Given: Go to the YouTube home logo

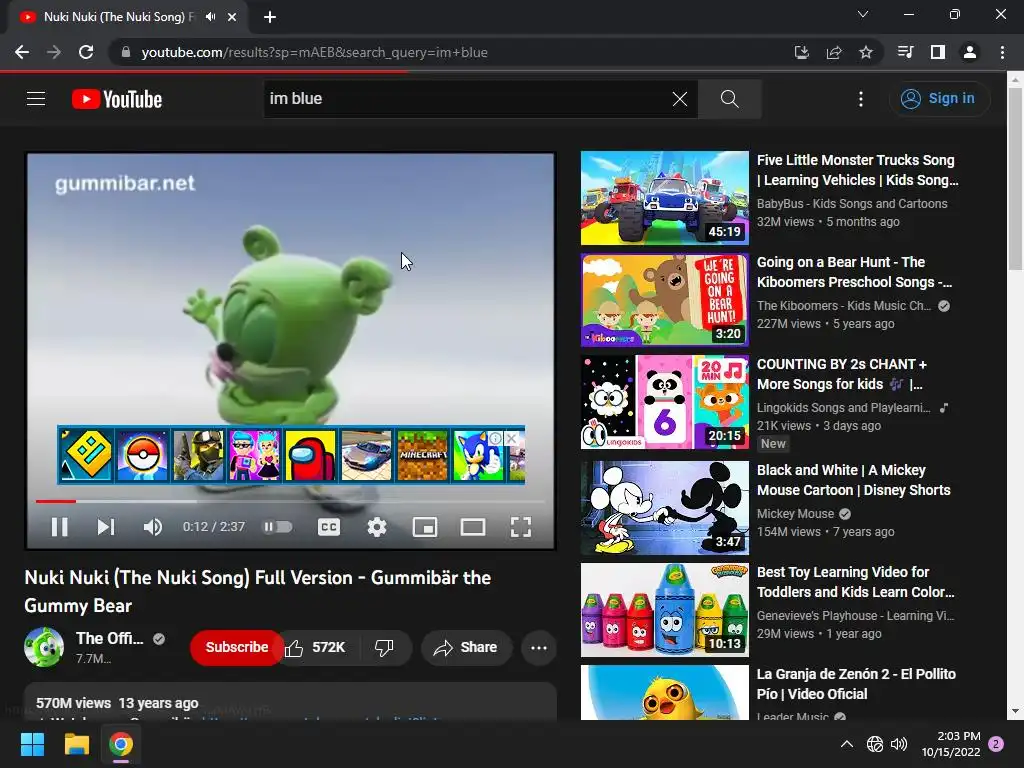Looking at the screenshot, I should (117, 99).
